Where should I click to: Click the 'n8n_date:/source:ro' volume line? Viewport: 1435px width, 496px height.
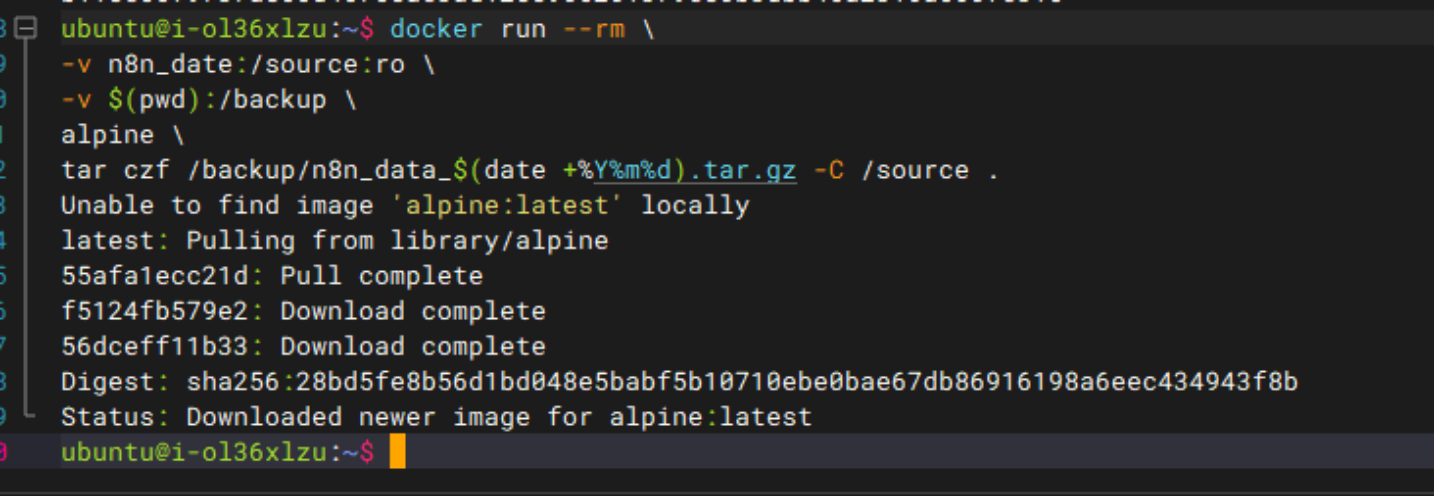coord(248,65)
